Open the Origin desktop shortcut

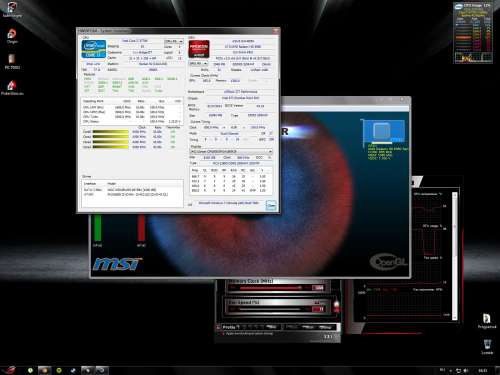(x=12, y=36)
